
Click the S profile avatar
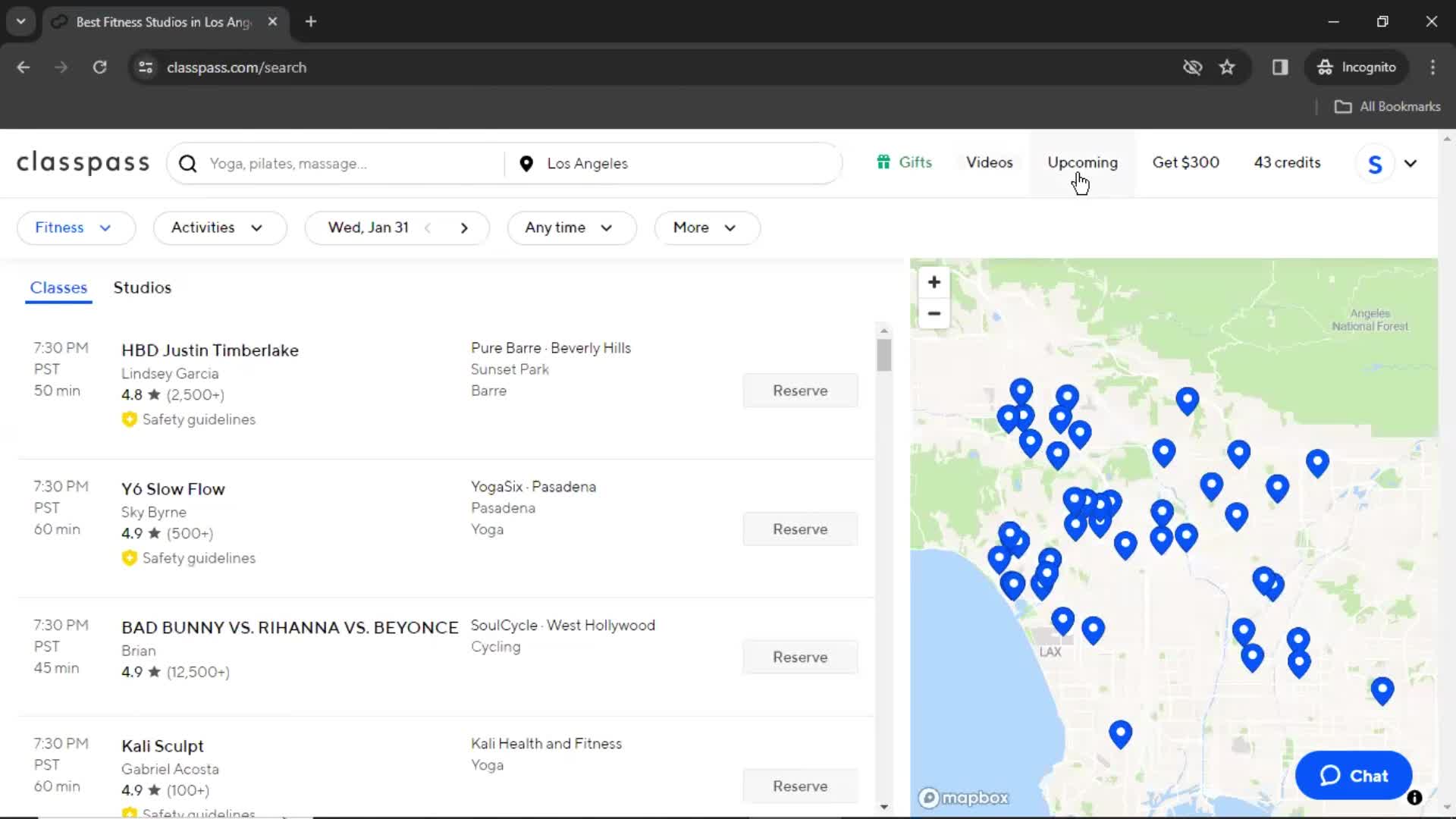coord(1375,164)
